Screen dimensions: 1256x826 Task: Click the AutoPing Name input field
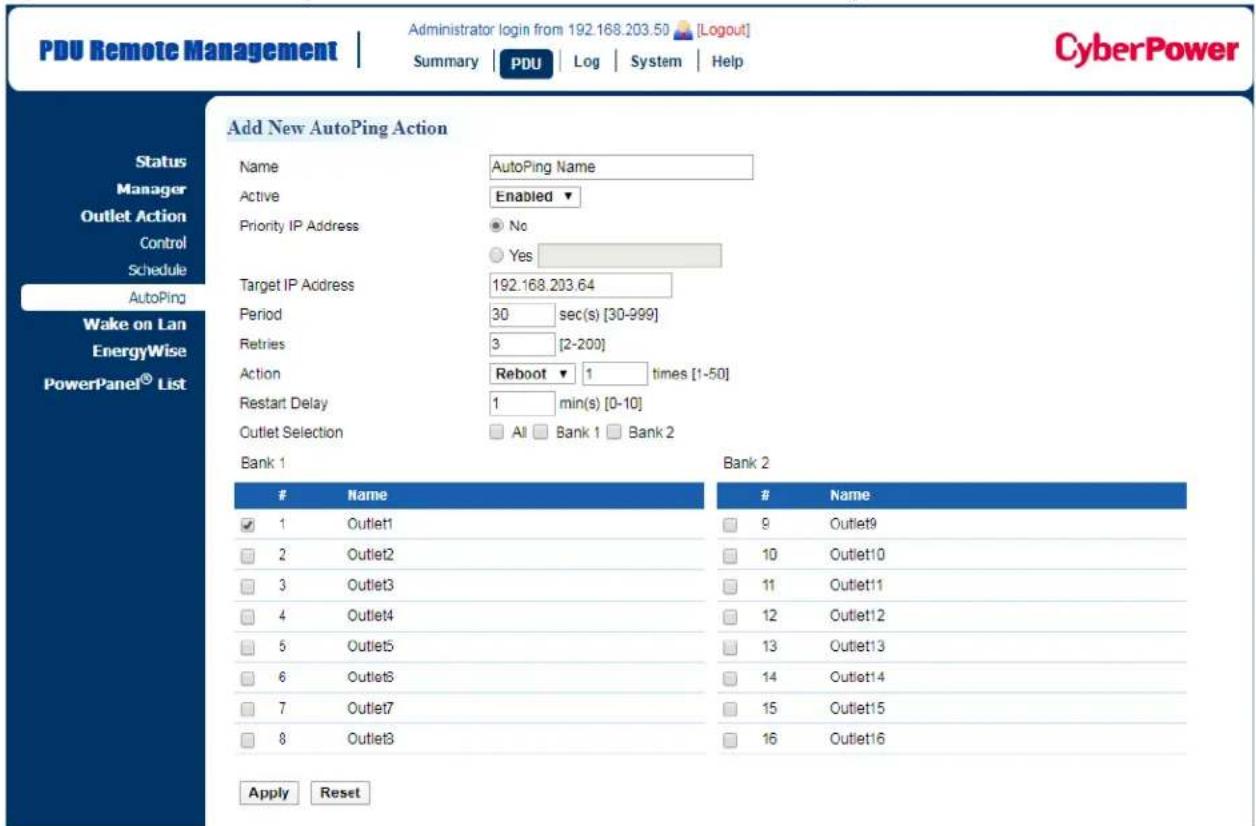(x=621, y=168)
